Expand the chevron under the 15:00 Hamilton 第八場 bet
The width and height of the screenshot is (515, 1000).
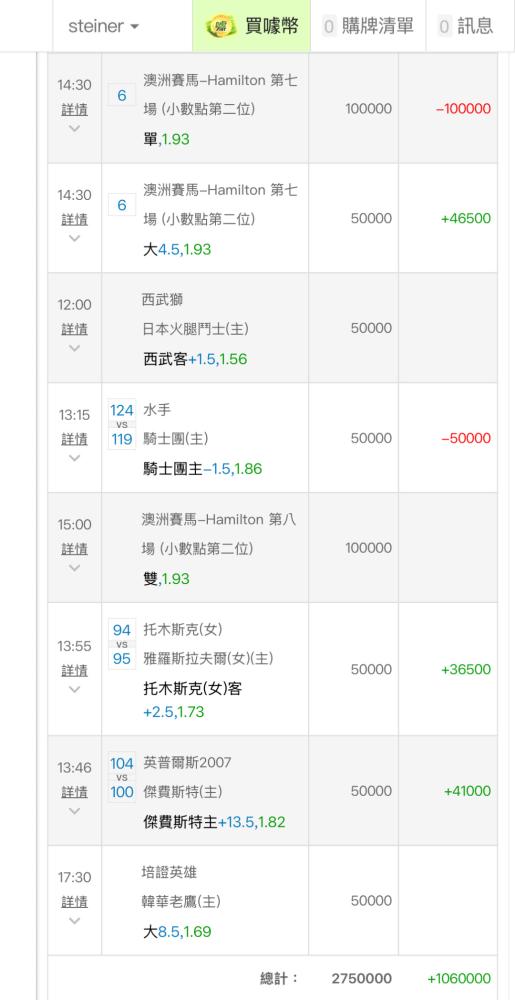point(75,568)
